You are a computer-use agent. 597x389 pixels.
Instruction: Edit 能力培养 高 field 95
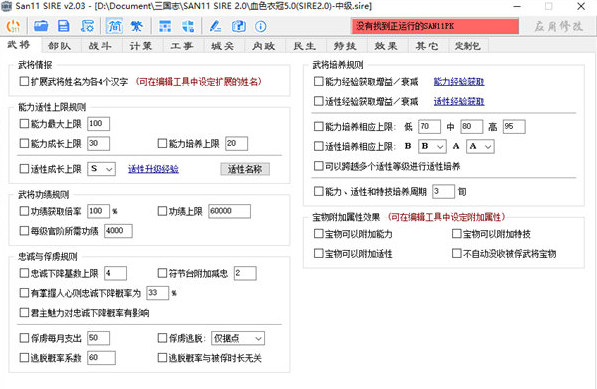point(514,127)
